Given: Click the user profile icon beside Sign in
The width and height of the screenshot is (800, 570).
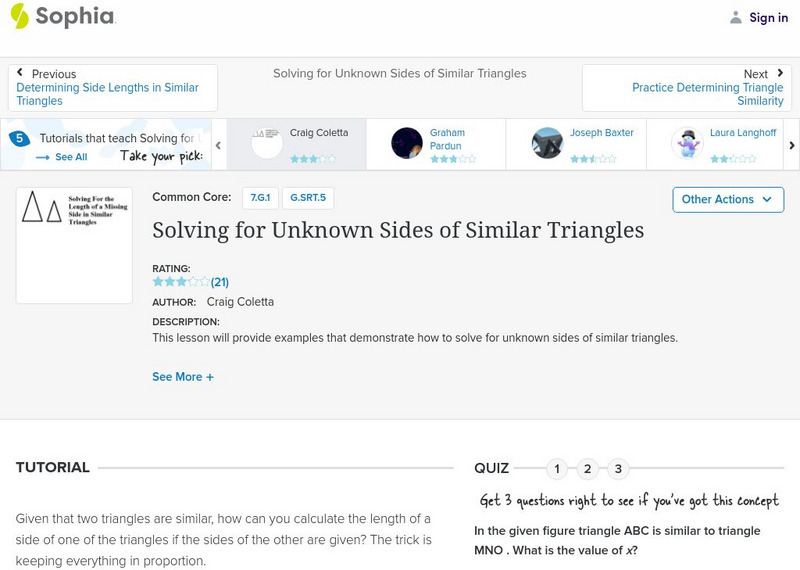Looking at the screenshot, I should pyautogui.click(x=736, y=17).
